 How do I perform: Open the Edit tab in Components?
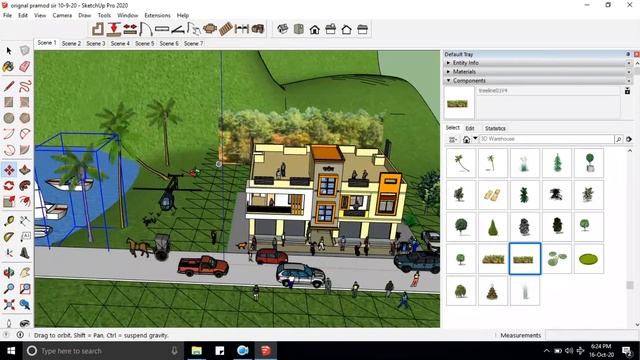(470, 128)
